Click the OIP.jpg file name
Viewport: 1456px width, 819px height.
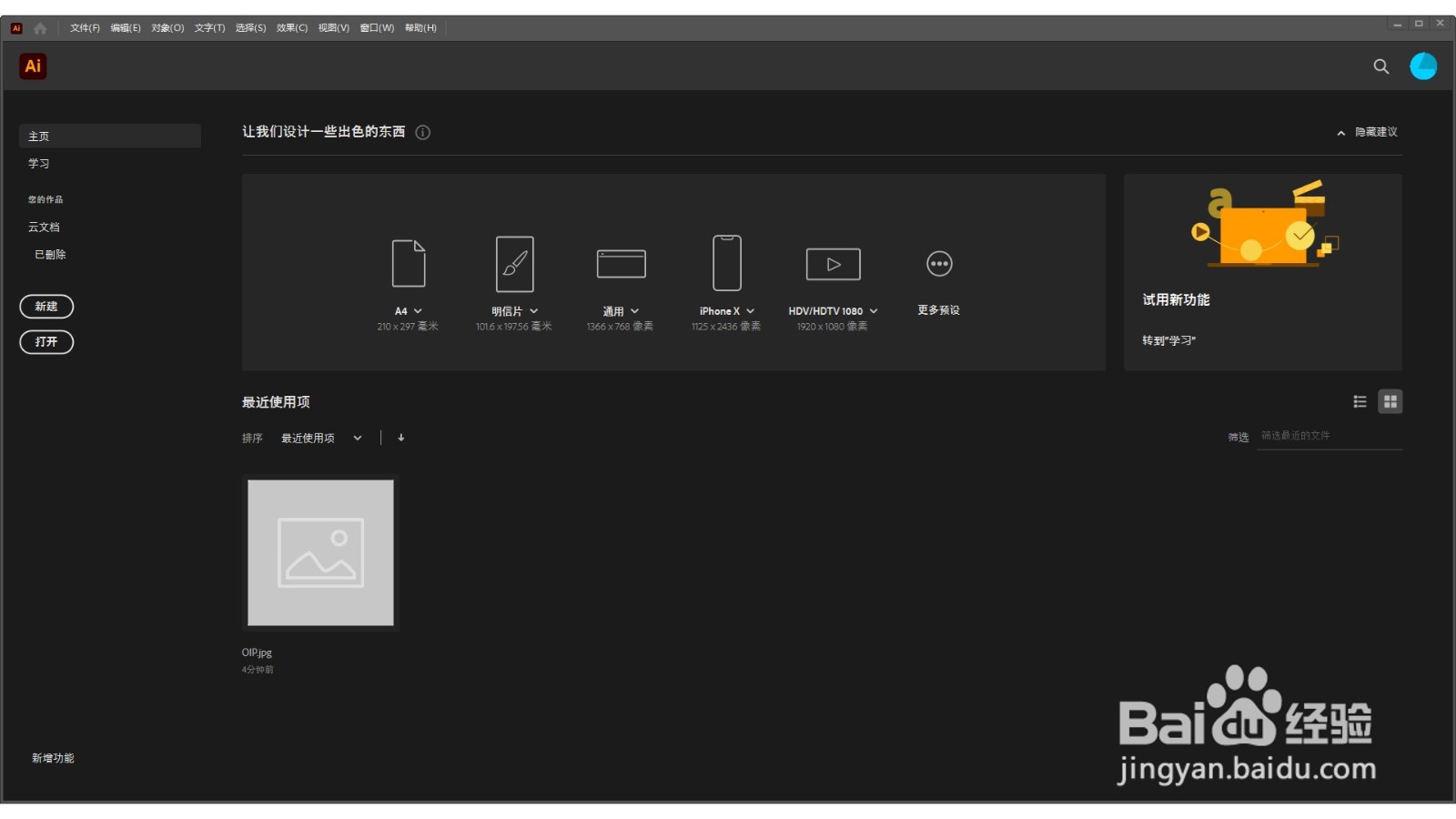257,652
